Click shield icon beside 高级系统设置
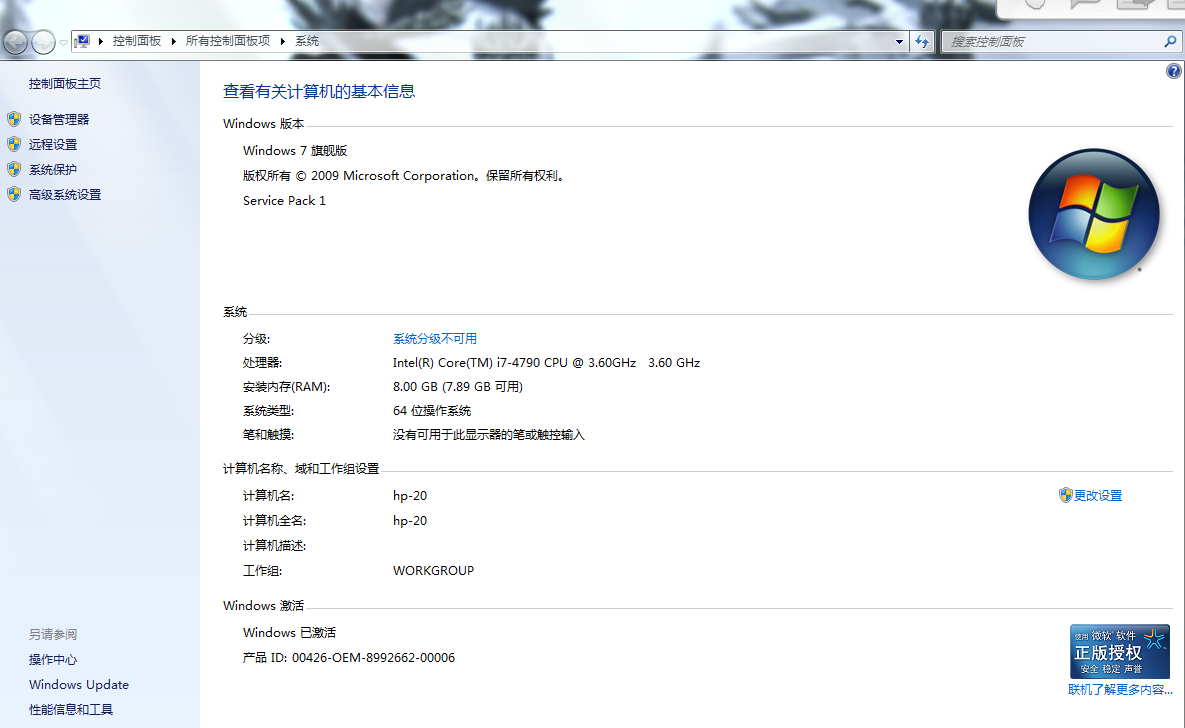Viewport: 1185px width, 728px height. [x=14, y=194]
